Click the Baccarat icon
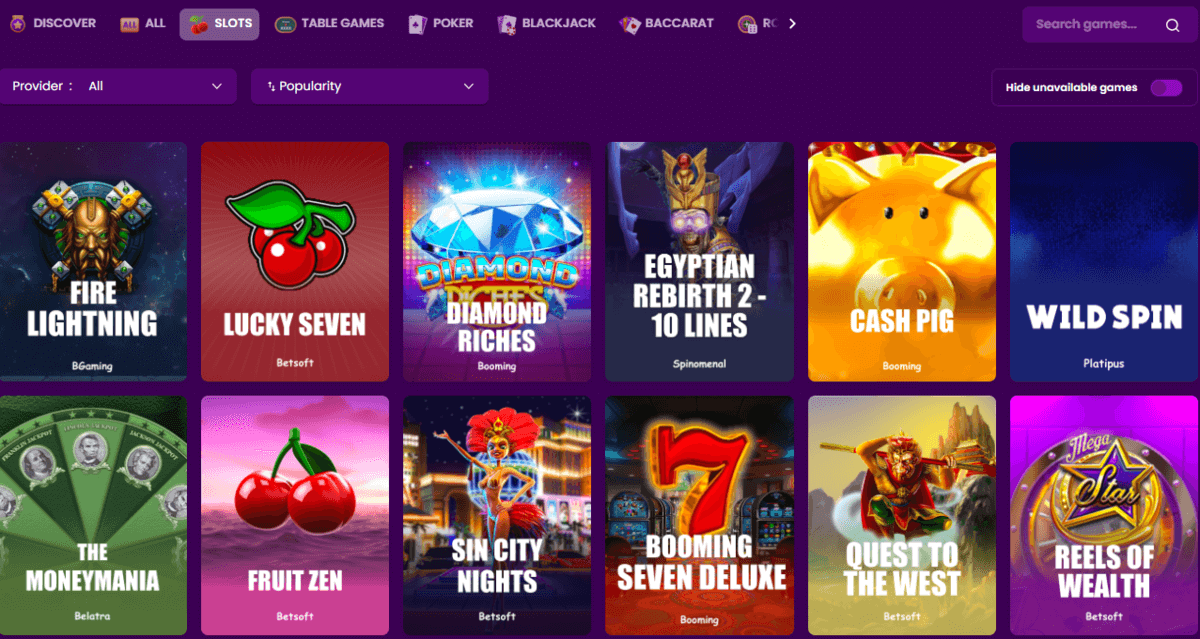 (629, 22)
